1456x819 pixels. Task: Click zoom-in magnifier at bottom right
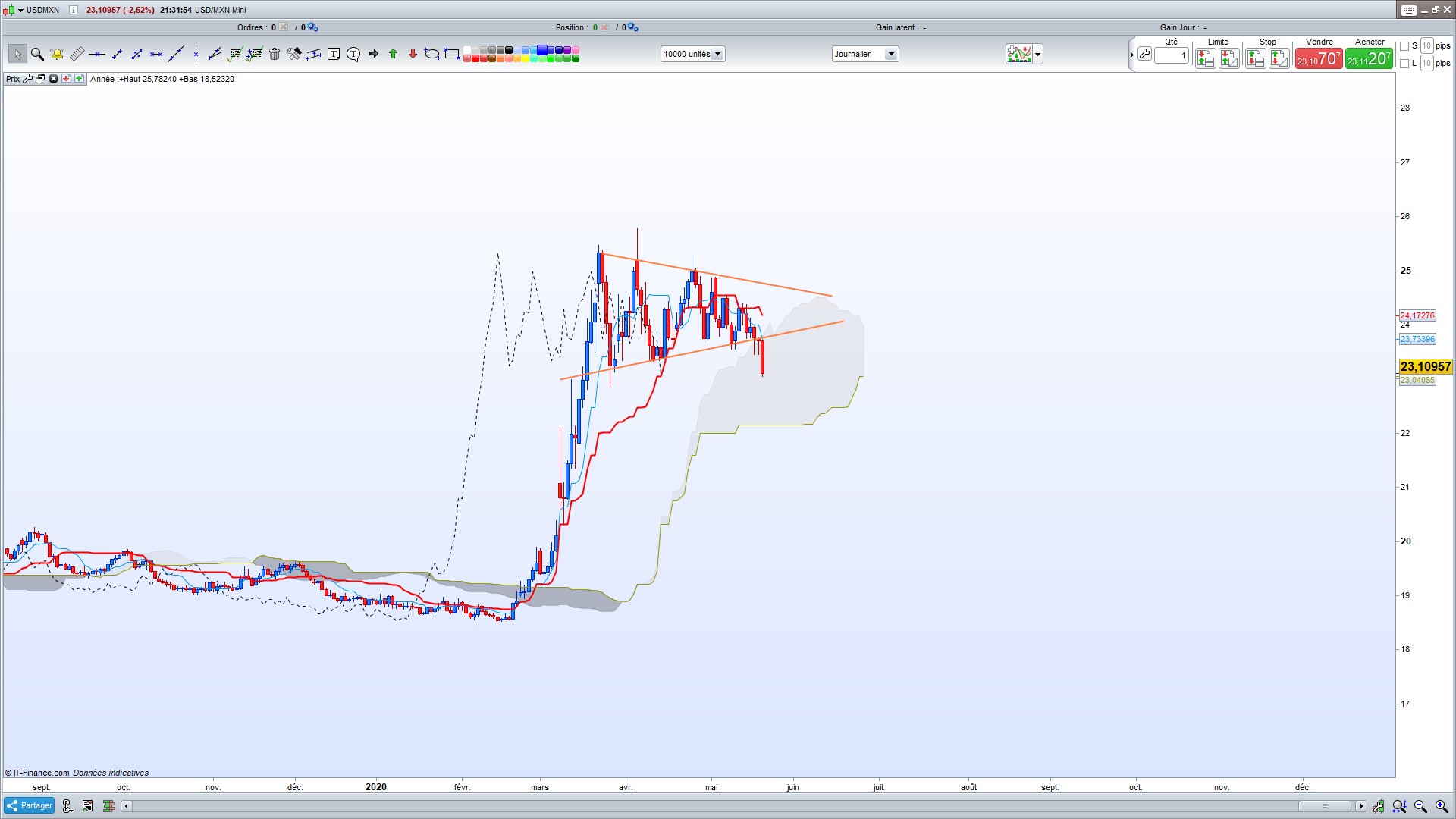point(1442,806)
